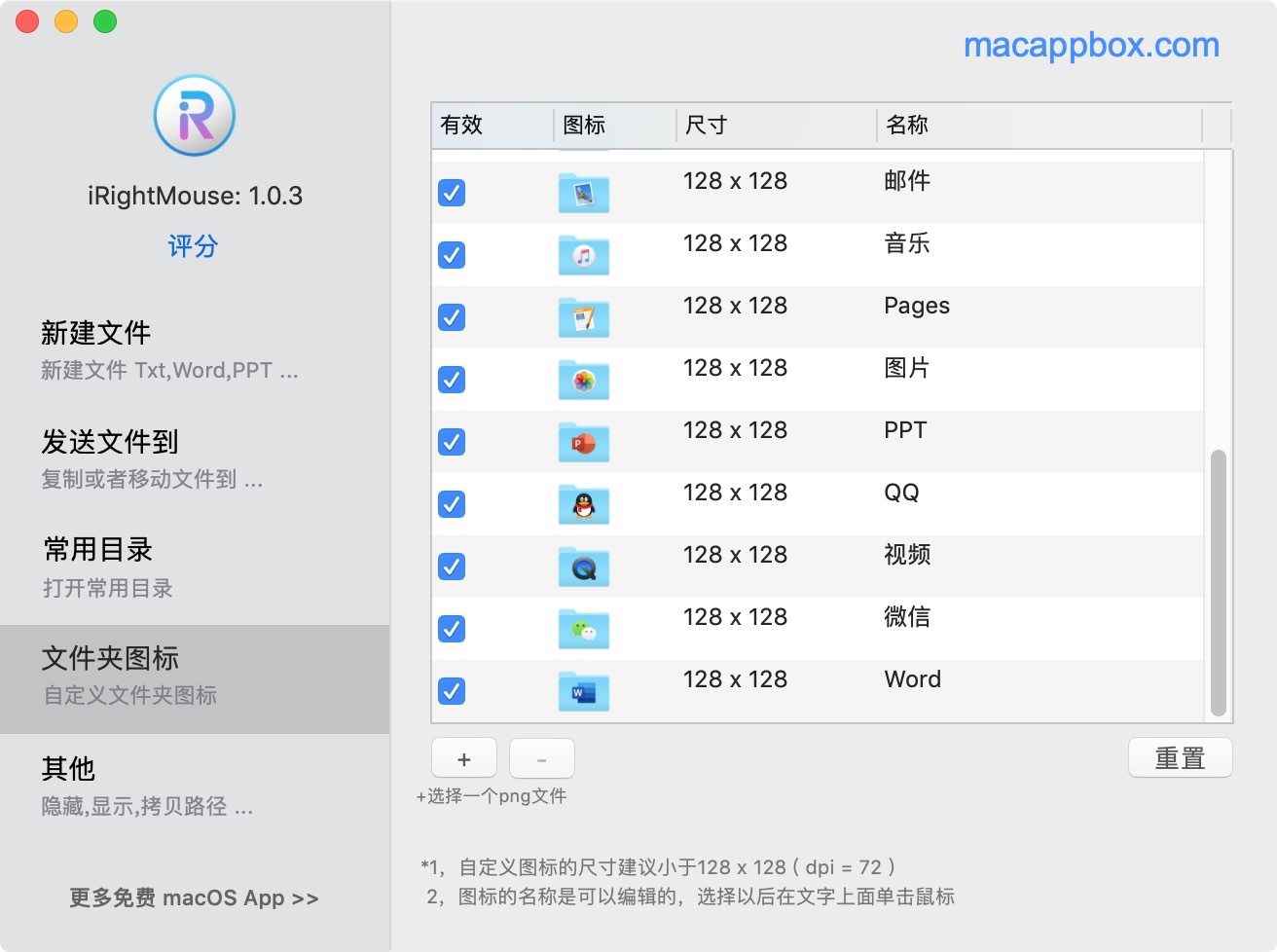Click the name 音乐 in the table
Image resolution: width=1277 pixels, height=952 pixels.
(907, 242)
